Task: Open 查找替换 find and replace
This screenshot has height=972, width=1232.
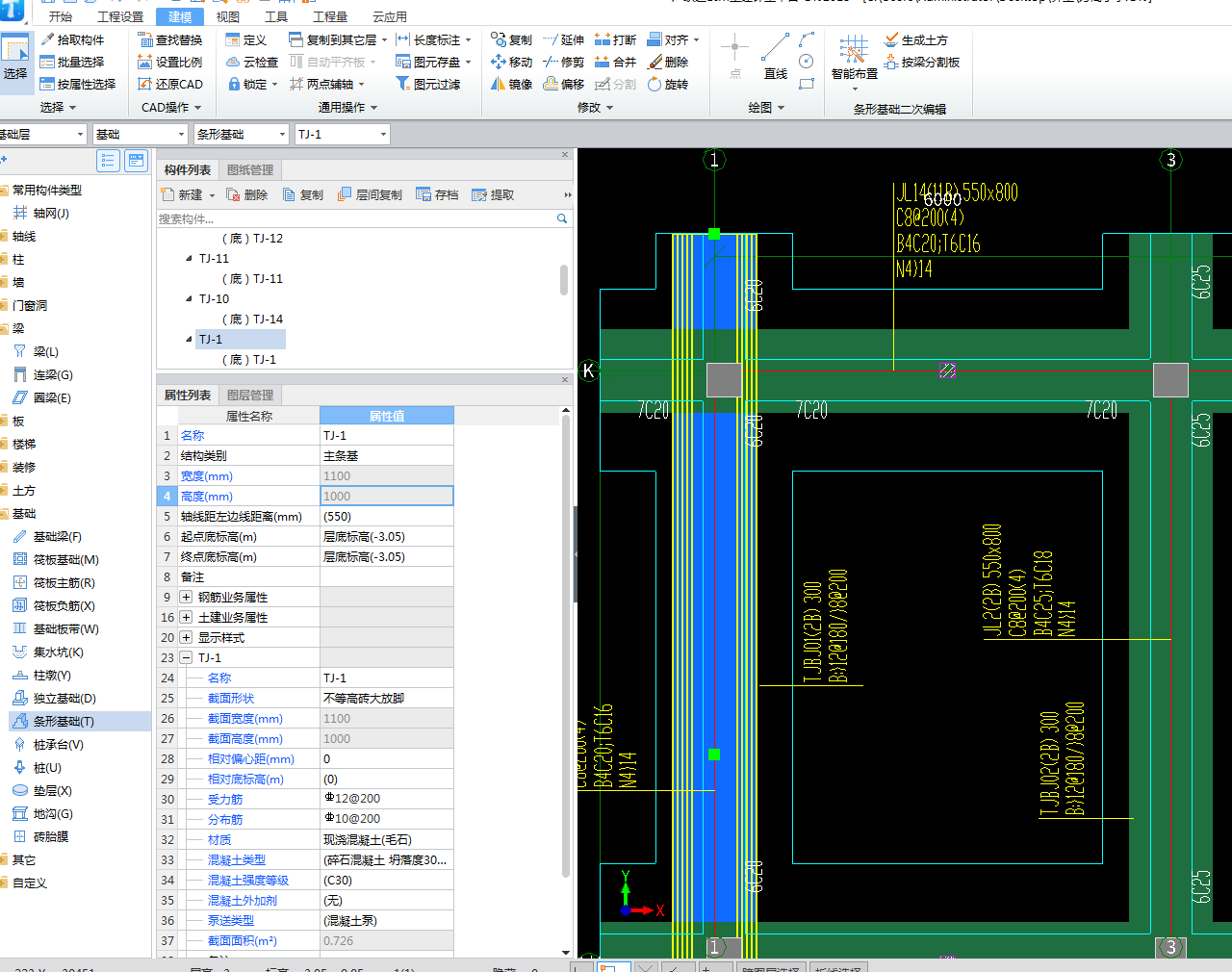Action: coord(170,39)
